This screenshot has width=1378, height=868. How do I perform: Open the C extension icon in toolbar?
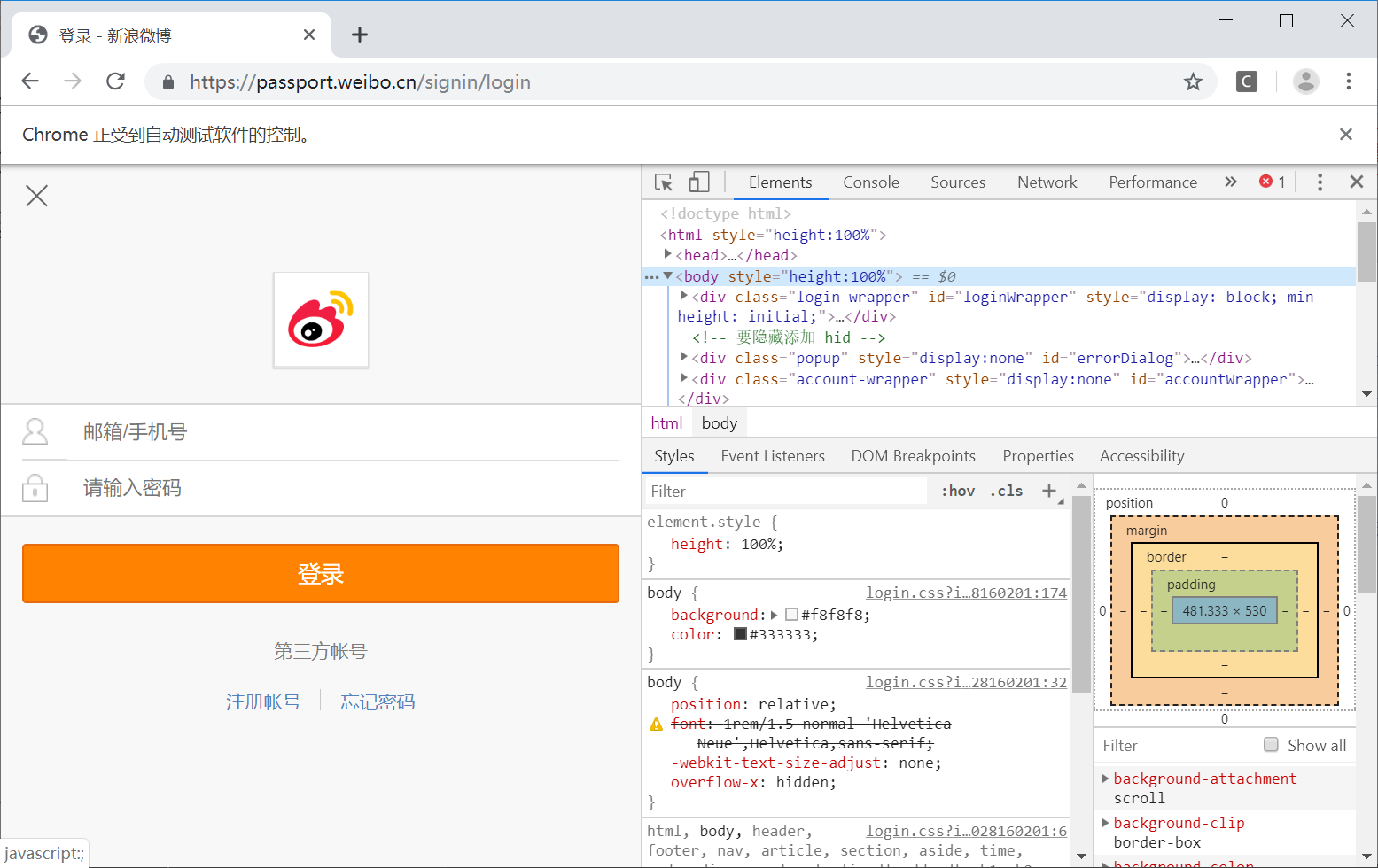(1247, 81)
